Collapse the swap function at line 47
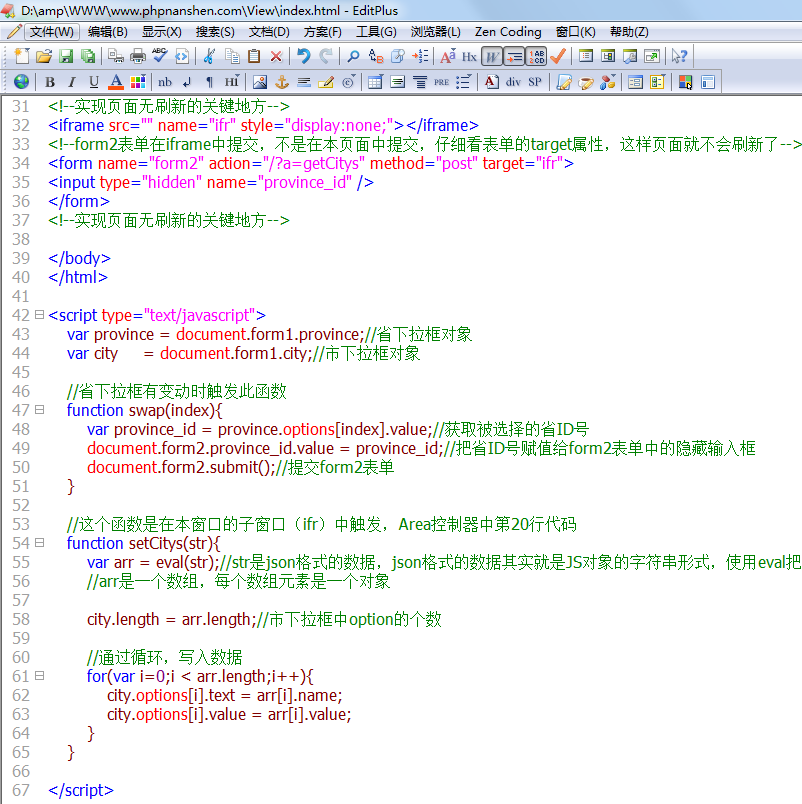This screenshot has height=804, width=802. coord(39,409)
